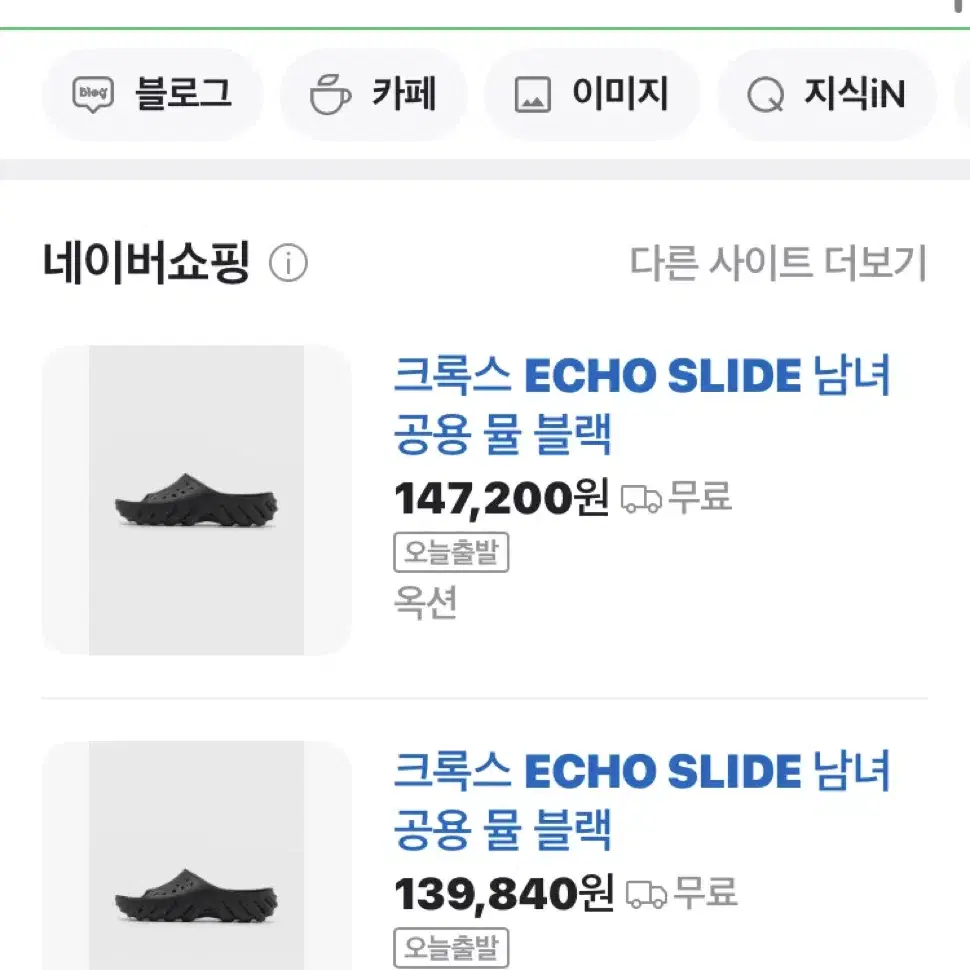
Task: Open 다른 사이트 더보기 link
Action: click(778, 263)
